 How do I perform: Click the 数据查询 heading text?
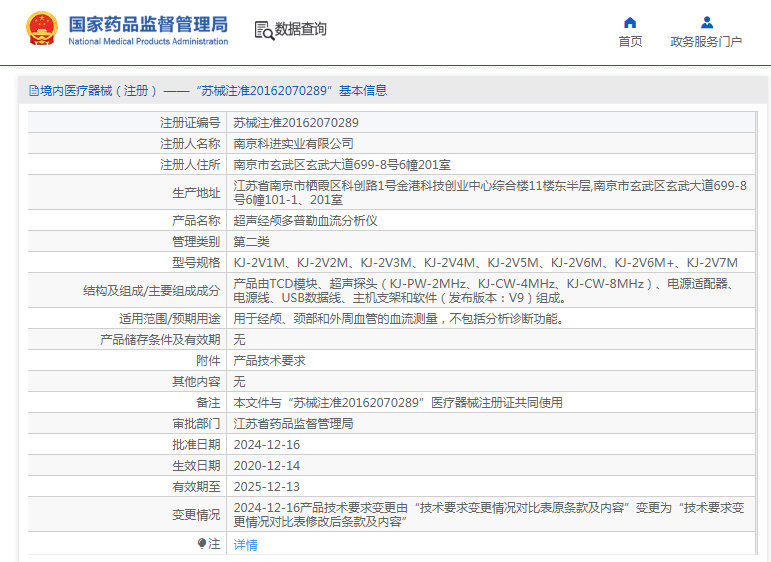click(x=300, y=29)
